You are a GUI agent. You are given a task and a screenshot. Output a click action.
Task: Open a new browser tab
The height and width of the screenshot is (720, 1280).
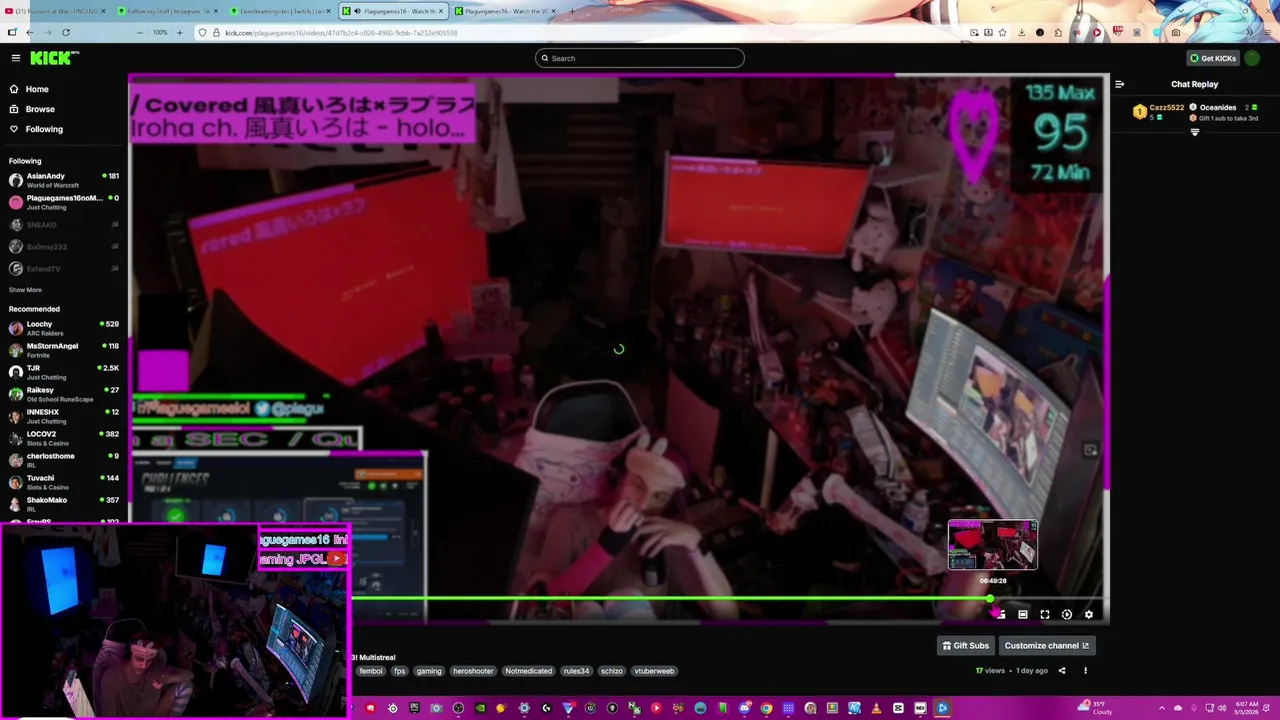(x=571, y=11)
